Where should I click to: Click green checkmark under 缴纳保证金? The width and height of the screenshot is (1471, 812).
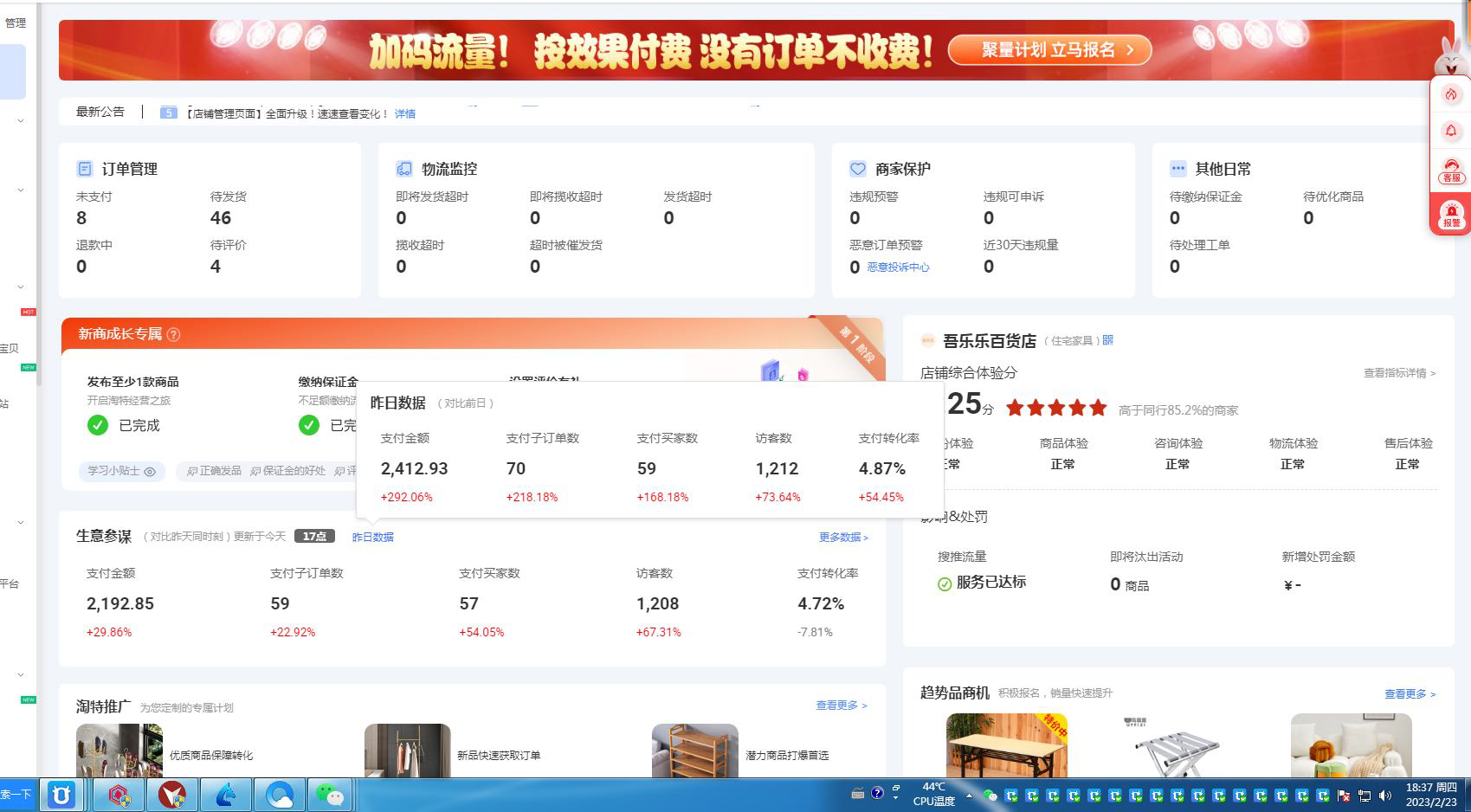pyautogui.click(x=309, y=425)
